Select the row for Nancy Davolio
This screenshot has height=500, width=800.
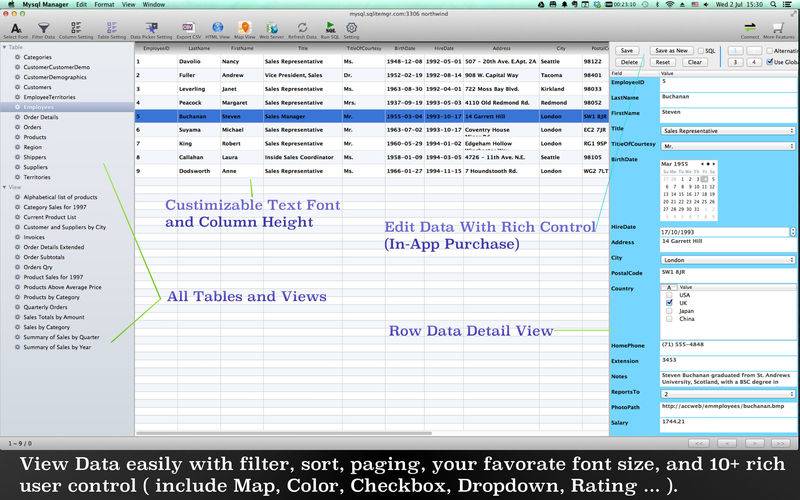coord(372,61)
